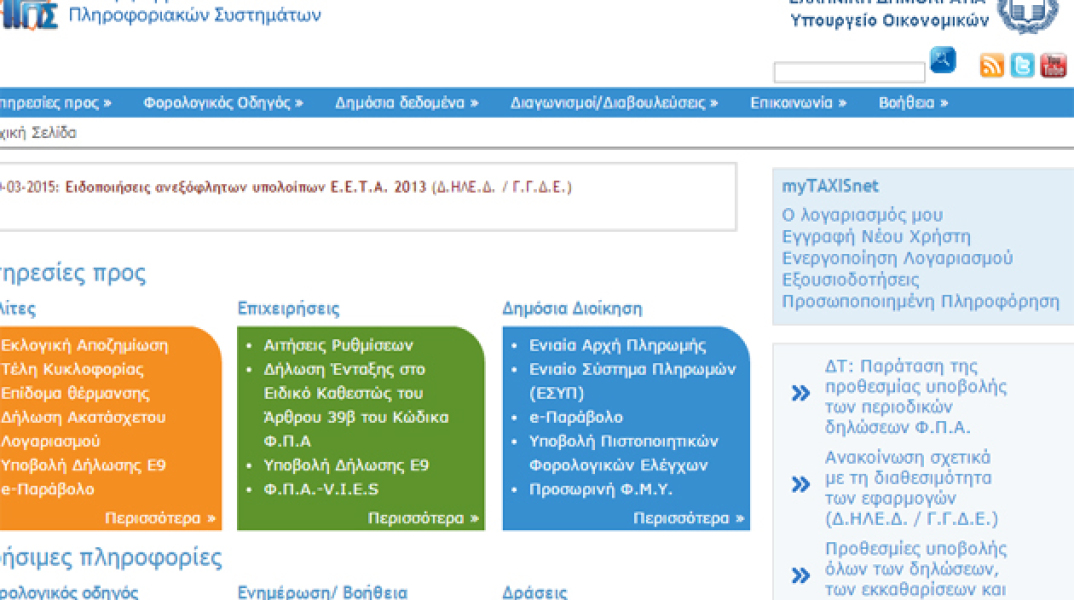Open Αιτήσεις Ρυθμίσεων link
Image resolution: width=1074 pixels, height=600 pixels.
(338, 345)
